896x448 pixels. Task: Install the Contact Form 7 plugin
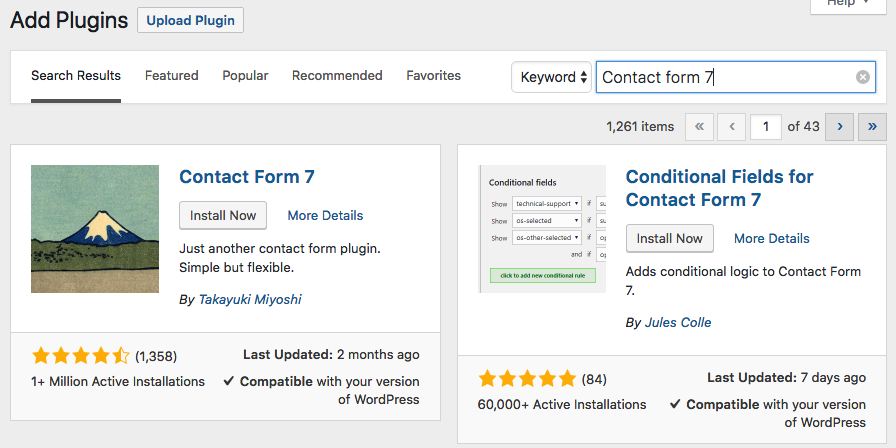tap(223, 215)
